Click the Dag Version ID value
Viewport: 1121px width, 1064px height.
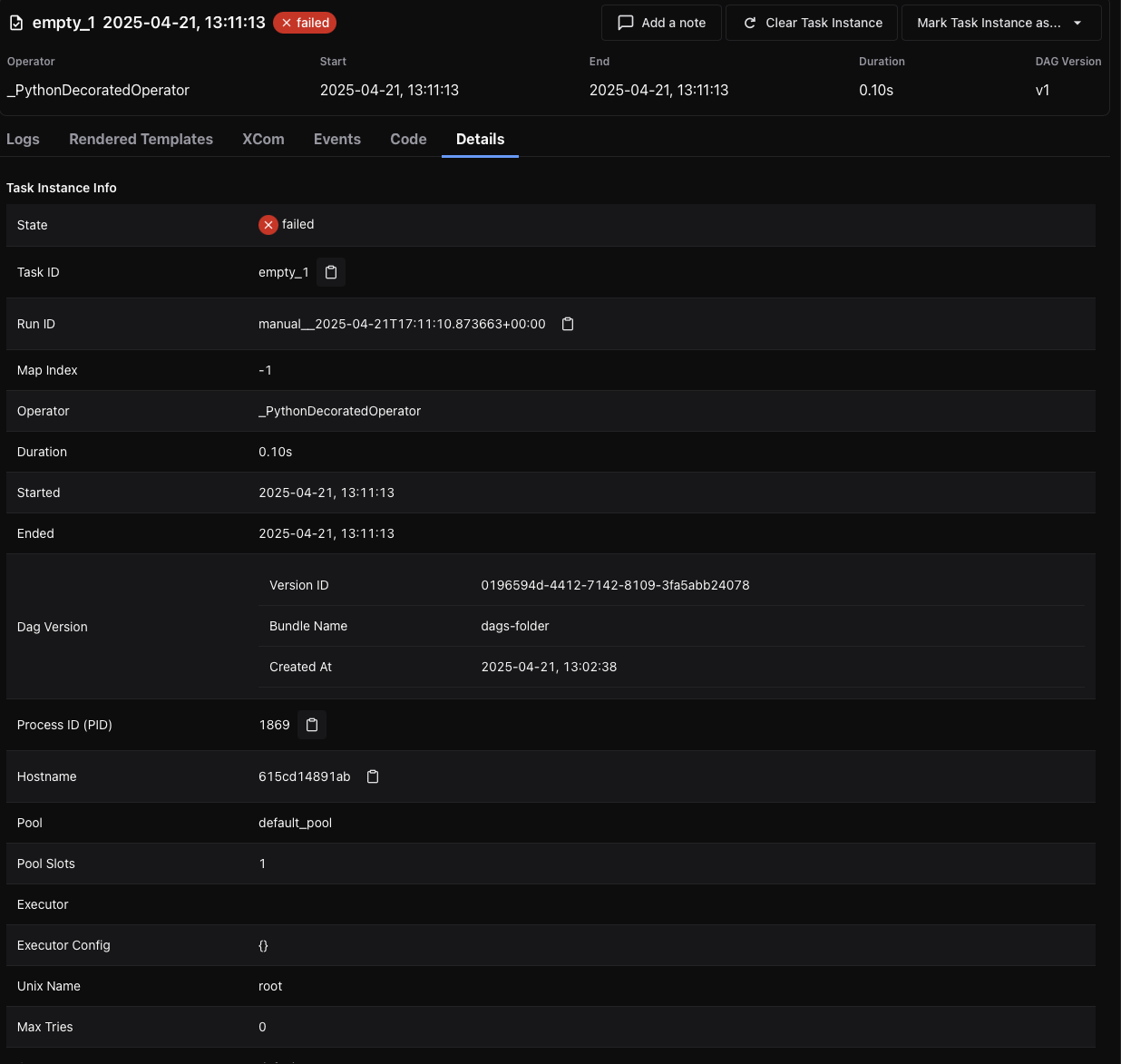tap(615, 585)
